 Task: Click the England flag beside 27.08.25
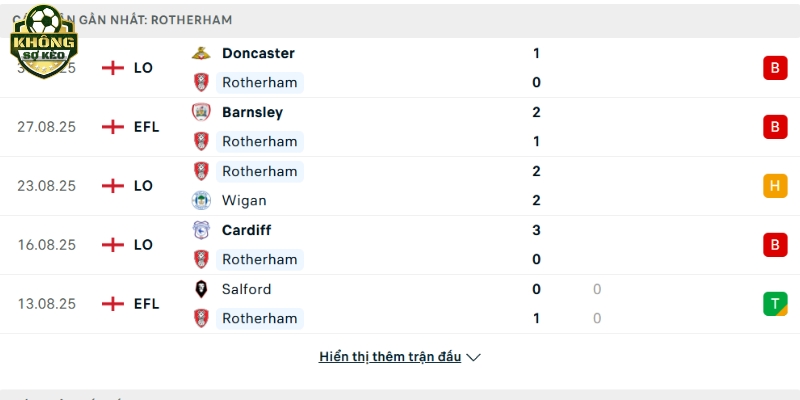click(113, 127)
